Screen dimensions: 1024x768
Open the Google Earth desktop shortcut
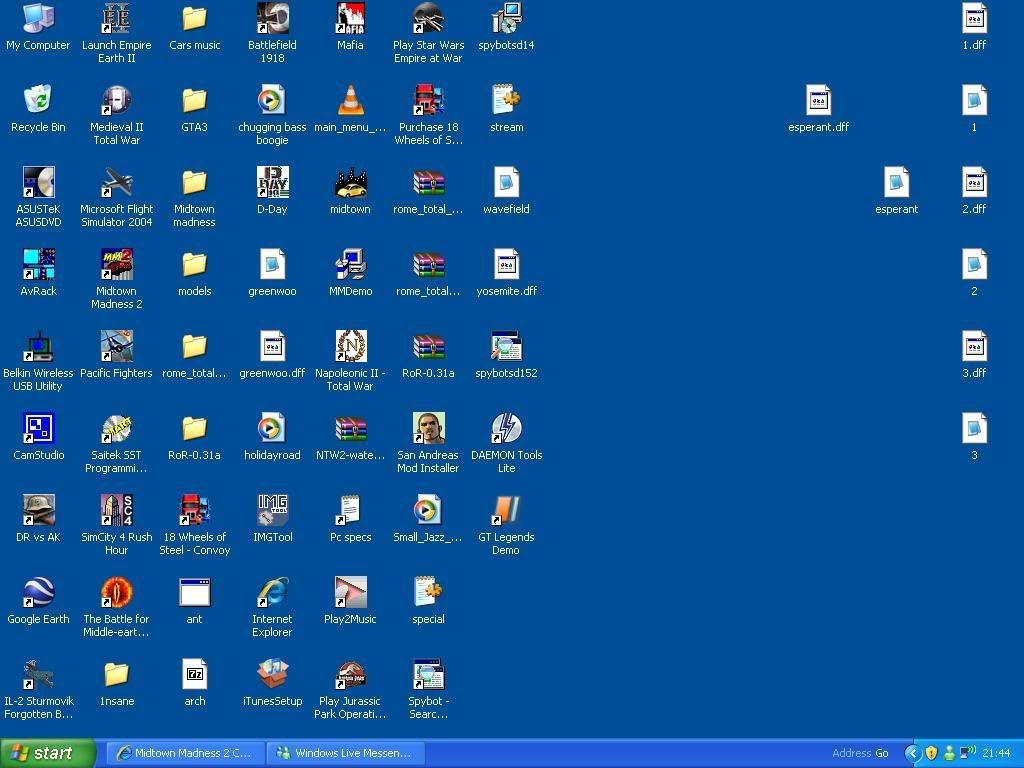[38, 593]
